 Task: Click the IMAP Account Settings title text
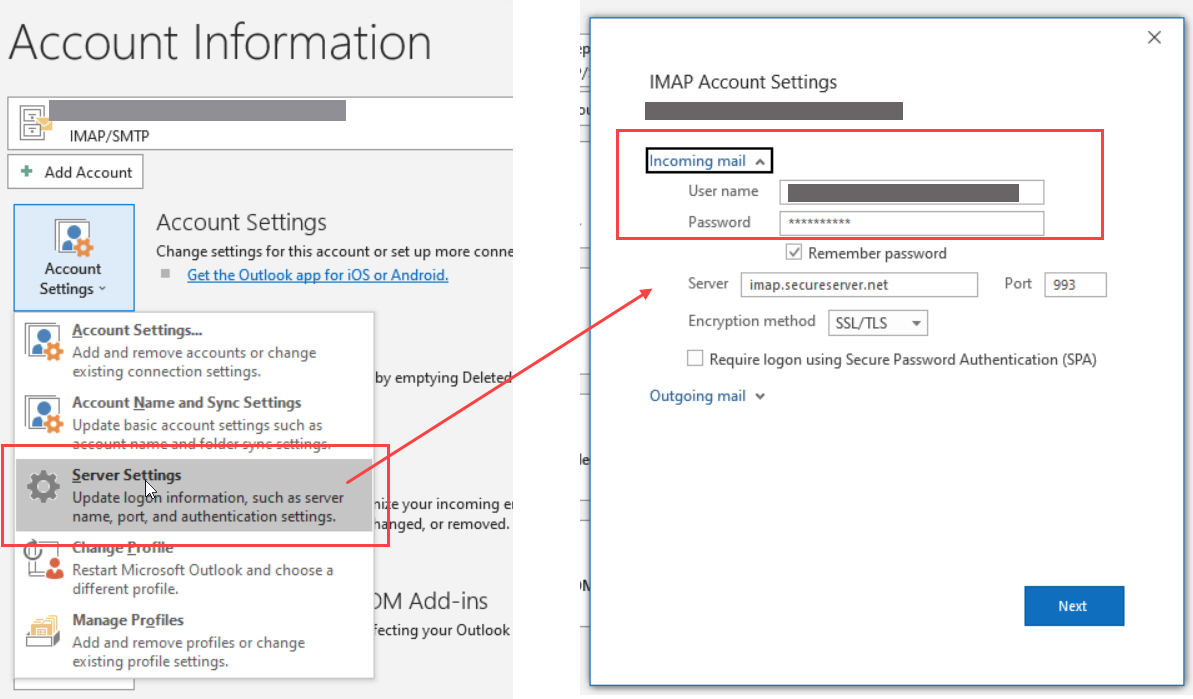point(743,82)
